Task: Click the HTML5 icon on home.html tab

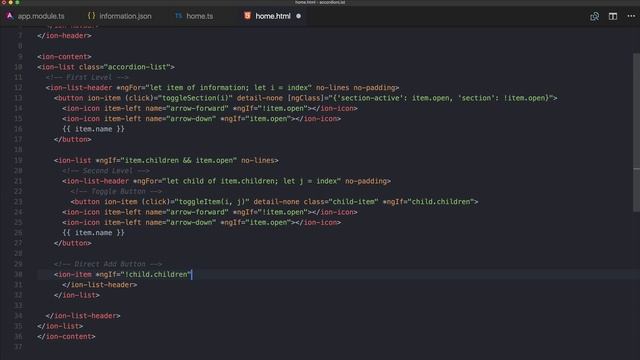Action: click(247, 16)
